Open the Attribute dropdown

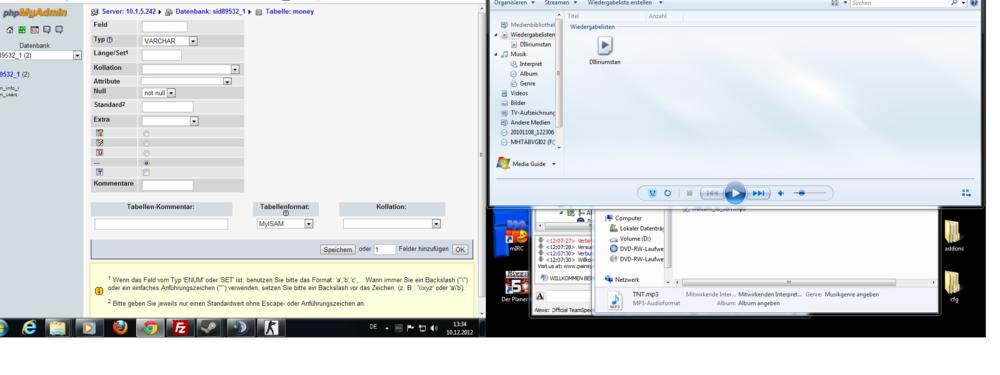(186, 81)
